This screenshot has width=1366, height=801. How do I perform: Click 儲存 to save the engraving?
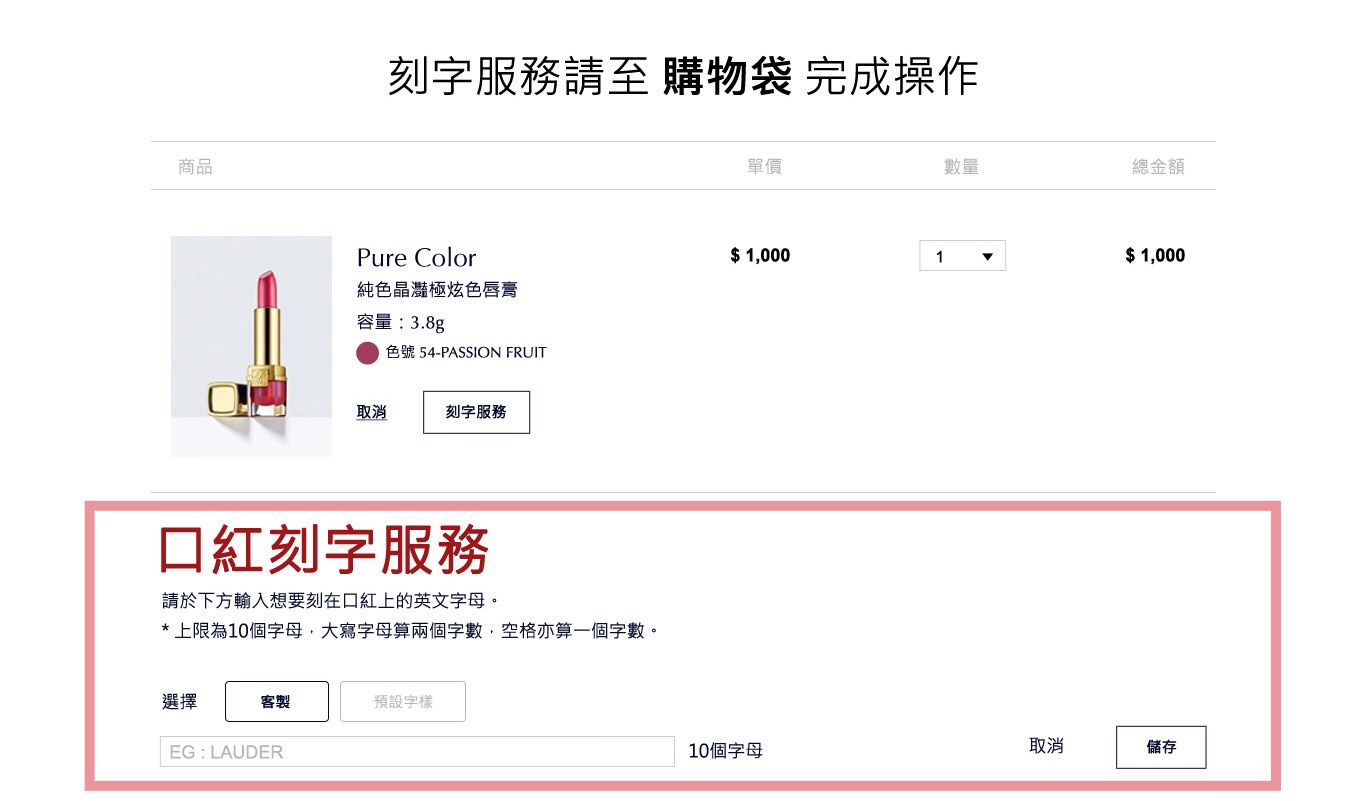1161,747
